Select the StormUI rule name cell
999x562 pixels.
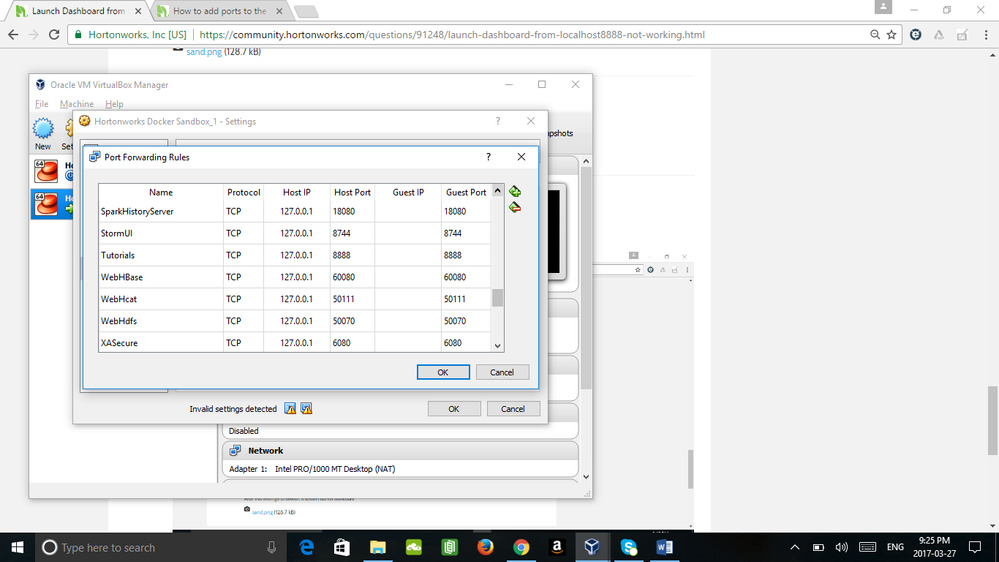pyautogui.click(x=161, y=233)
